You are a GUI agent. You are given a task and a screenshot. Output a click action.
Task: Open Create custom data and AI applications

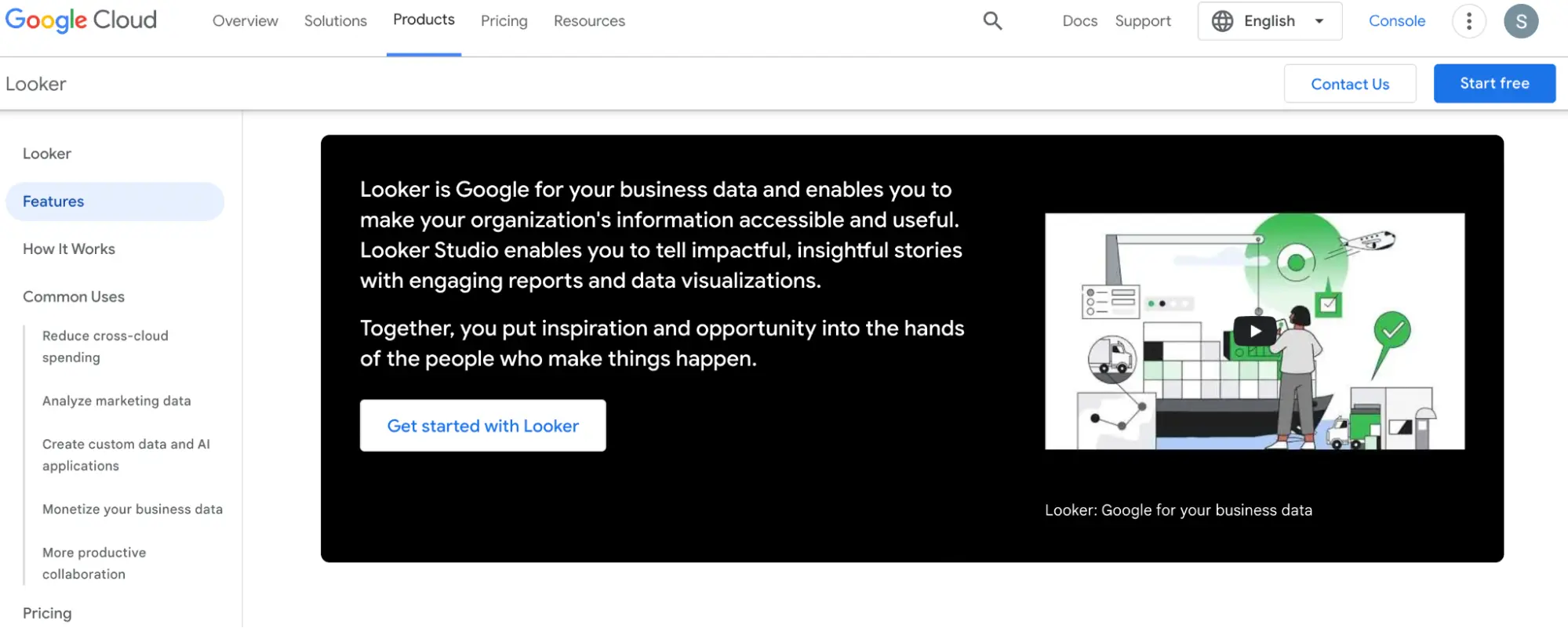(126, 455)
